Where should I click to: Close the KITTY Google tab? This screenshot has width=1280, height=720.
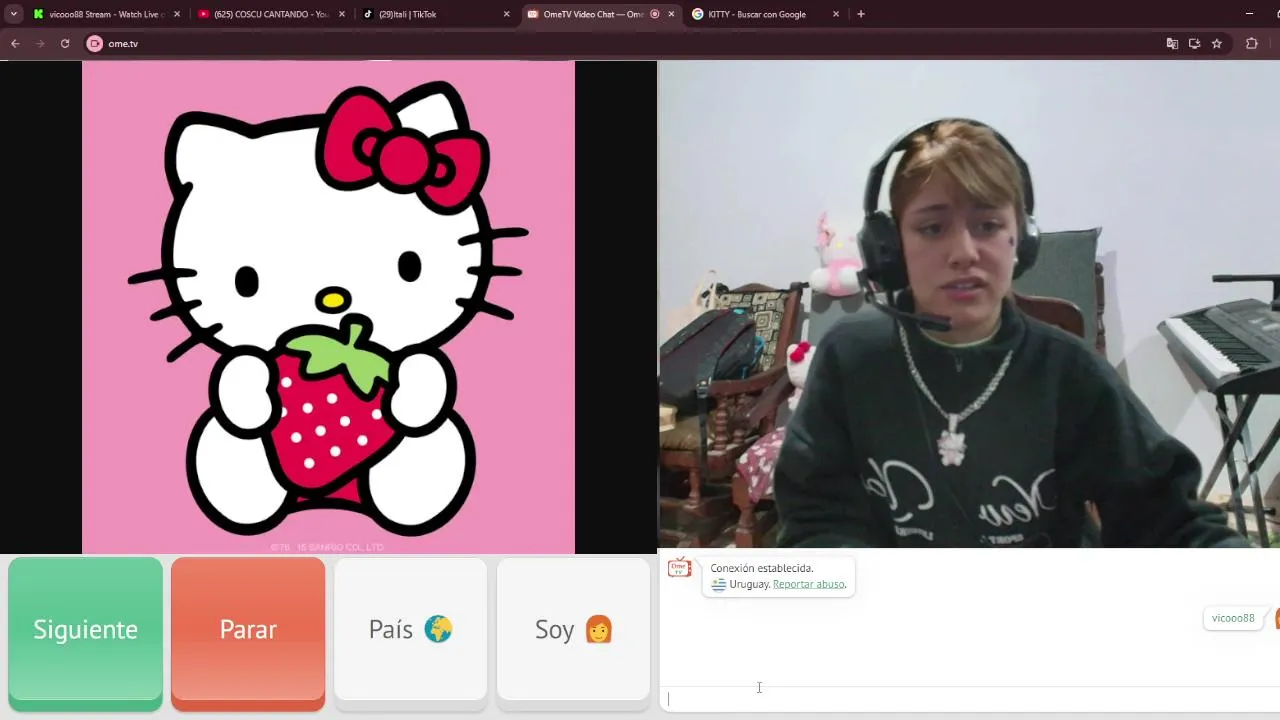(836, 14)
